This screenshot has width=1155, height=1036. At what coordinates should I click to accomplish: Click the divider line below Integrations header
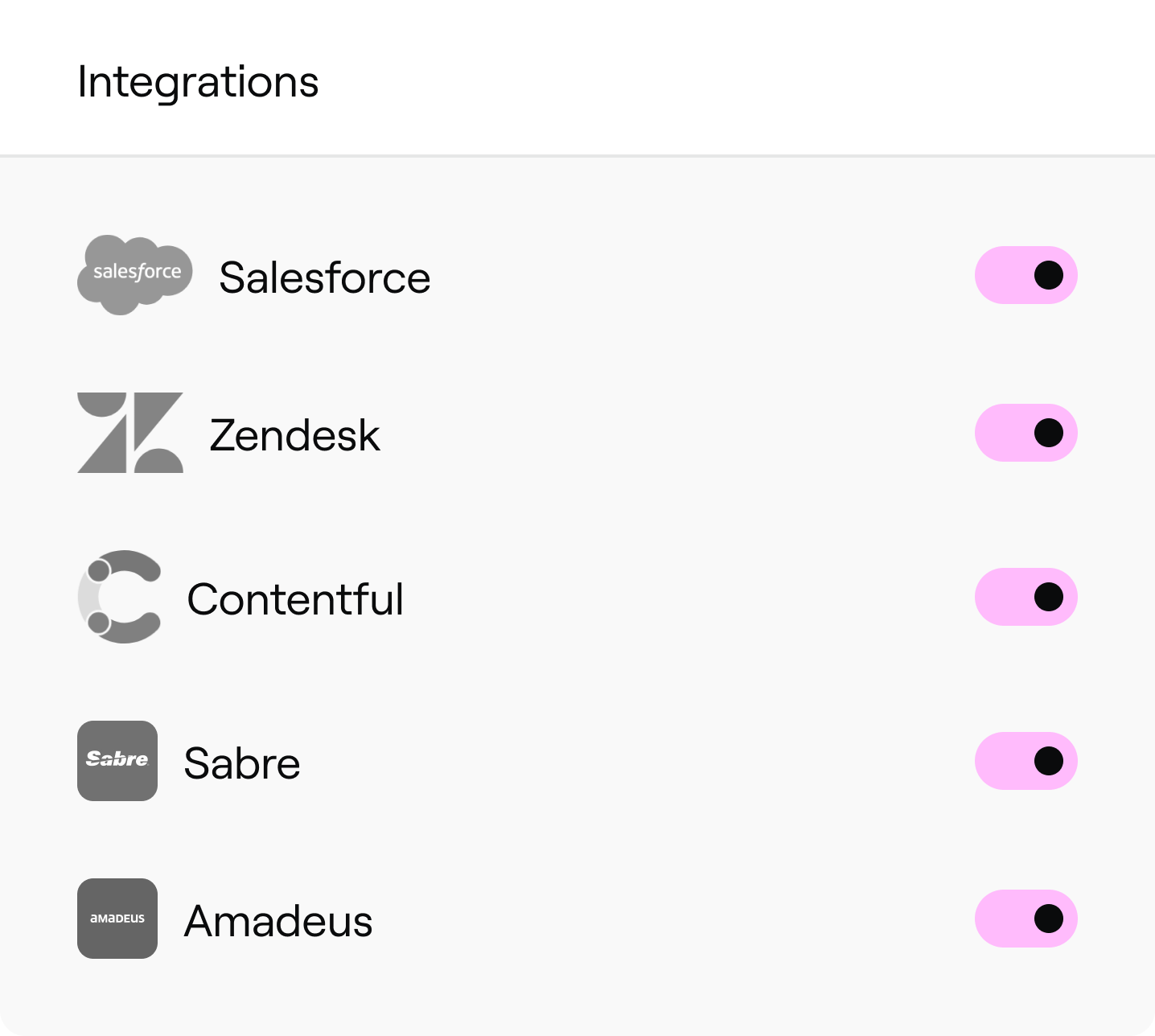577,155
